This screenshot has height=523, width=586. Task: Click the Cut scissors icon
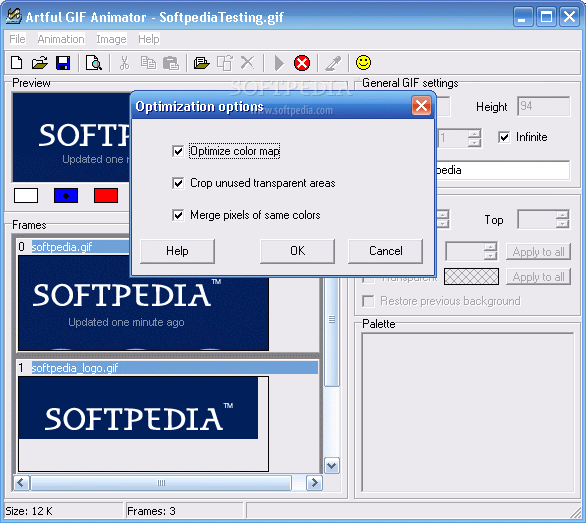124,63
